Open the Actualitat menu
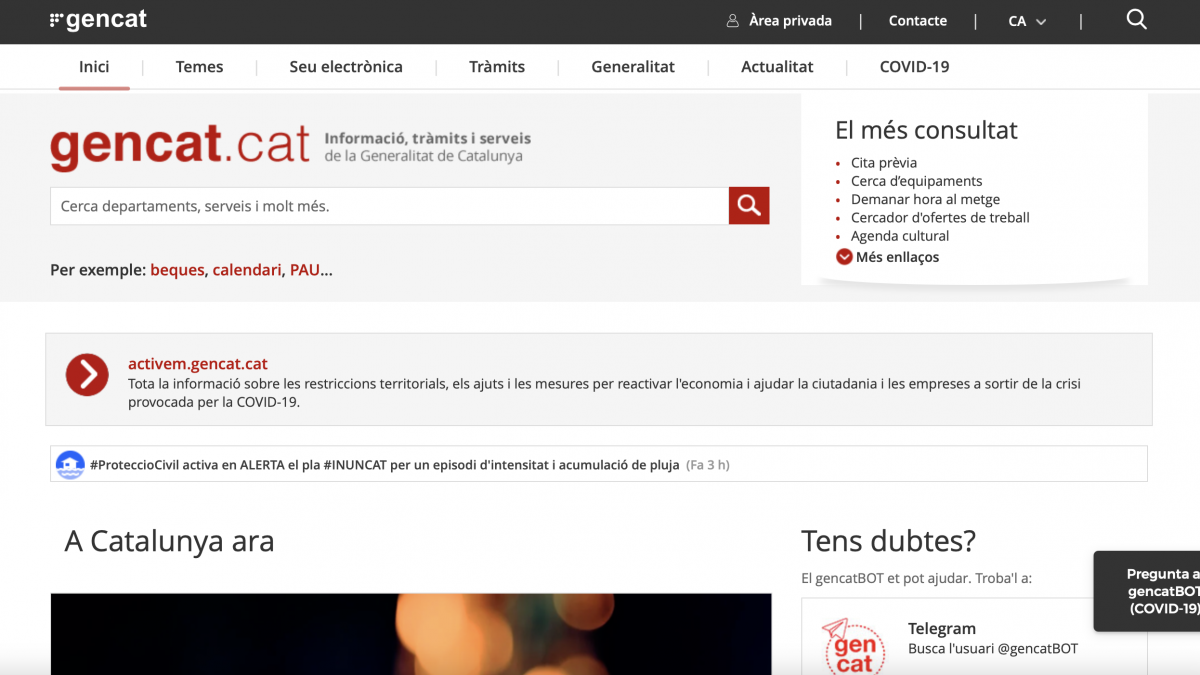Viewport: 1200px width, 675px height. click(777, 67)
